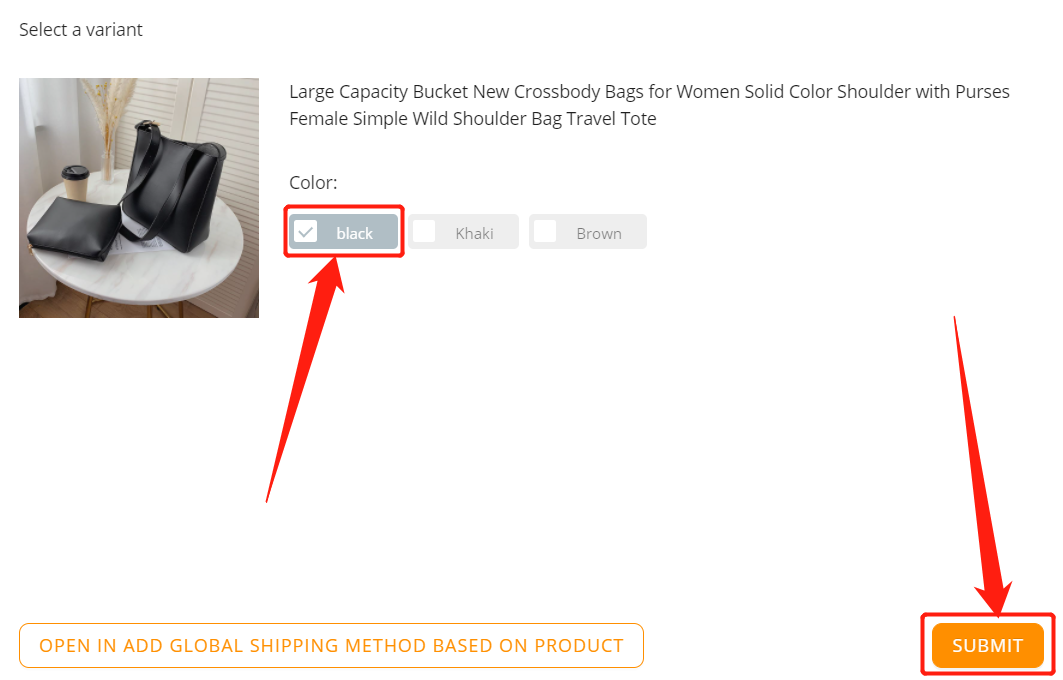Open the product bag thumbnail image
1063x680 pixels.
139,198
